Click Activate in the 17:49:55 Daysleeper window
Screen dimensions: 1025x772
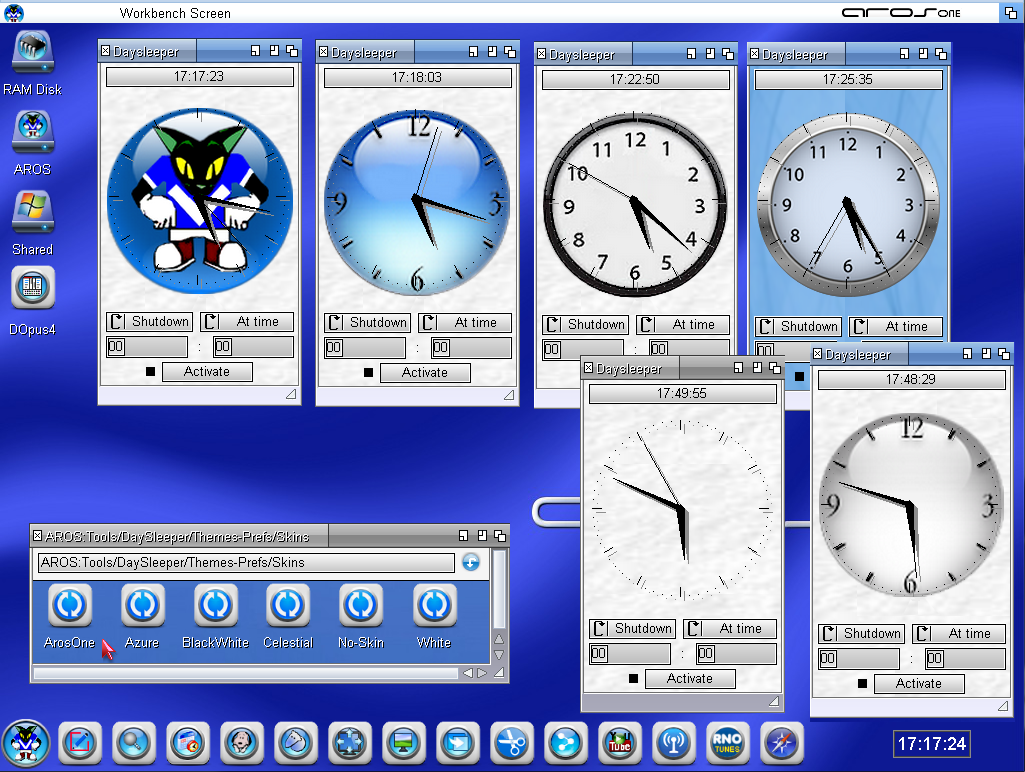pyautogui.click(x=690, y=679)
